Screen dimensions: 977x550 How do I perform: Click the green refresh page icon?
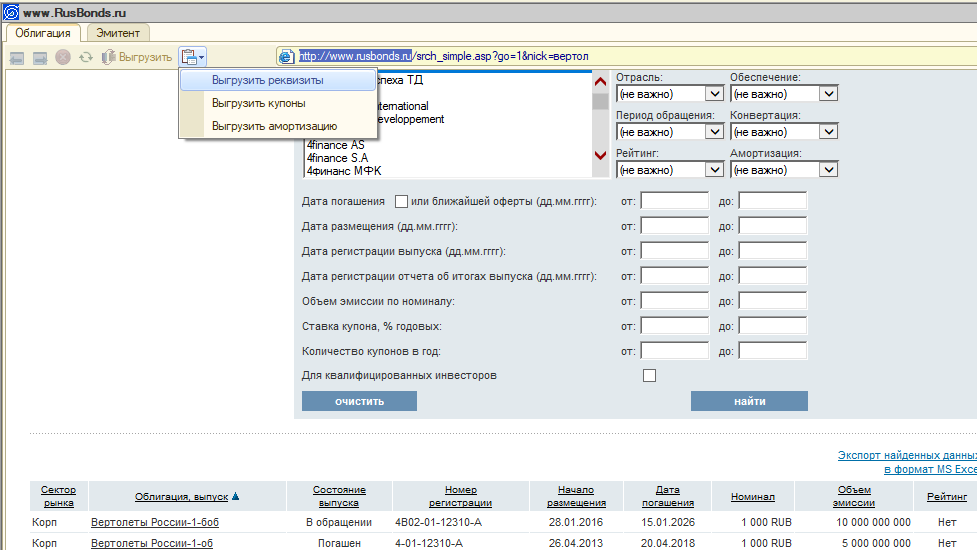point(86,57)
